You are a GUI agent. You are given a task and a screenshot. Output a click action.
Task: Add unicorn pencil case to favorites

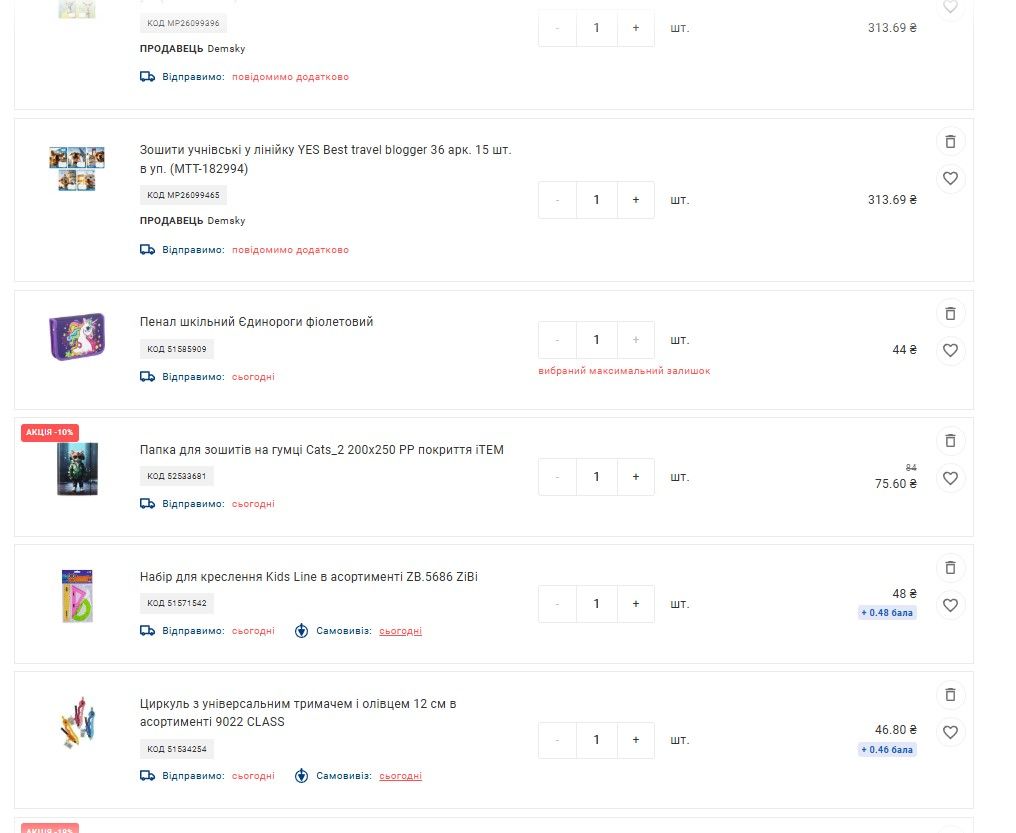950,350
